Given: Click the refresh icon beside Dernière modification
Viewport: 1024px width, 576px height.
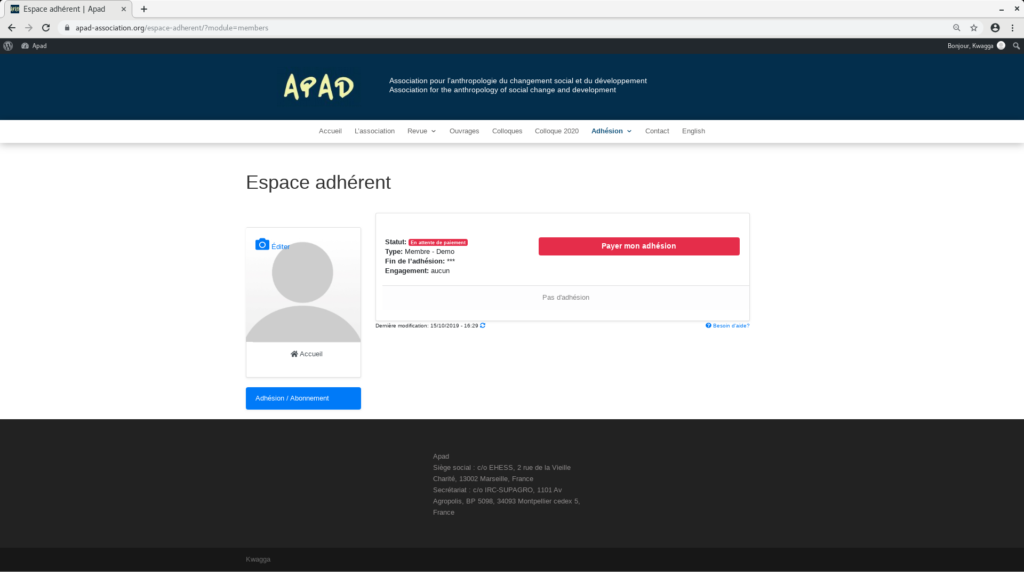Looking at the screenshot, I should click(x=483, y=325).
